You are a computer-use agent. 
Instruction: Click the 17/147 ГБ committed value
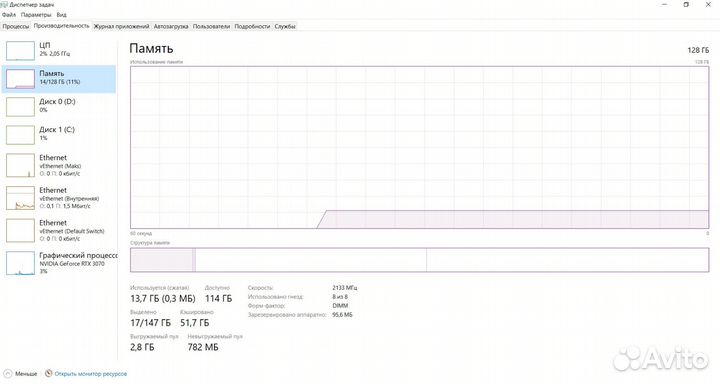(150, 323)
